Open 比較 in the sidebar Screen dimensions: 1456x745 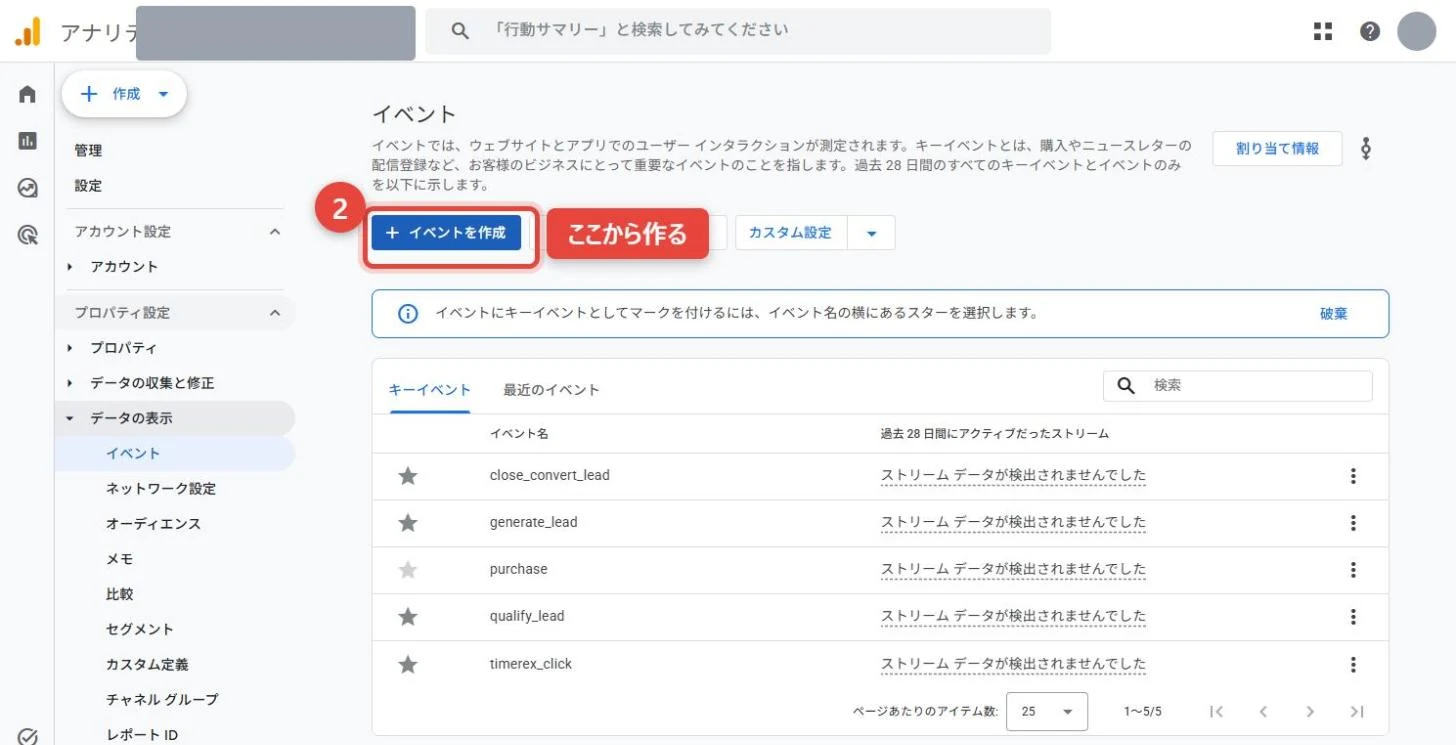pyautogui.click(x=119, y=594)
